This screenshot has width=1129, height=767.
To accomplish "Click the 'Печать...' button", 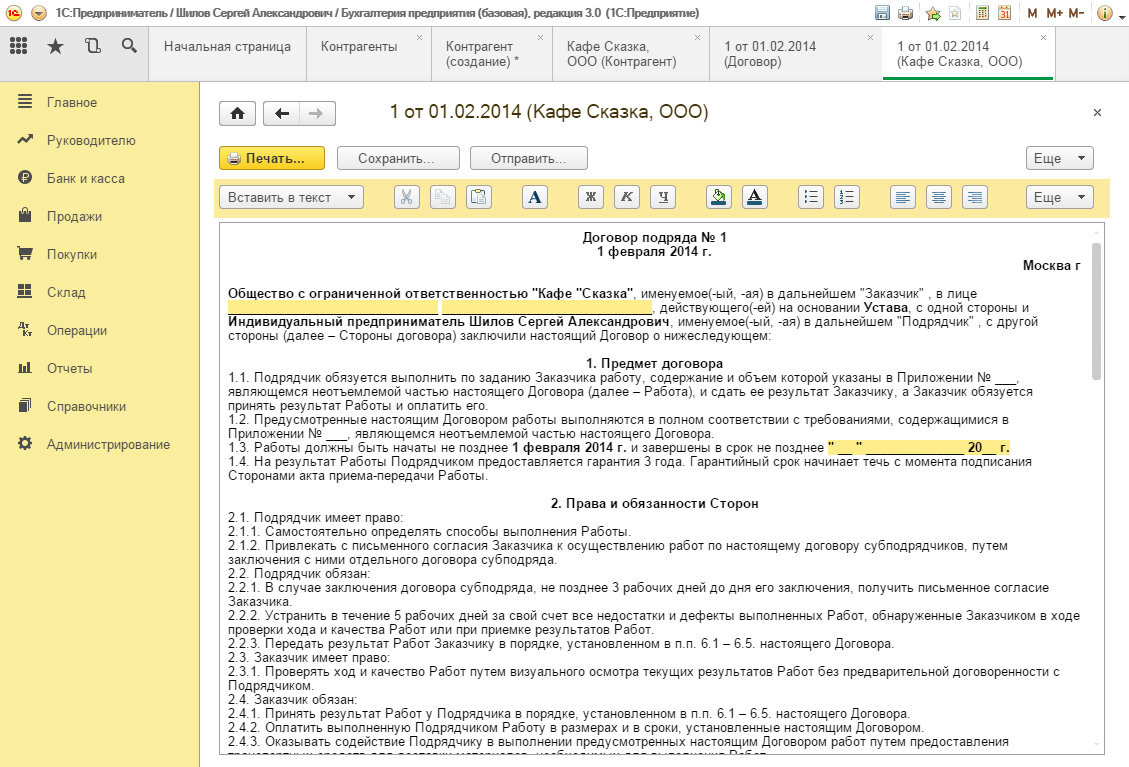I will [x=271, y=158].
